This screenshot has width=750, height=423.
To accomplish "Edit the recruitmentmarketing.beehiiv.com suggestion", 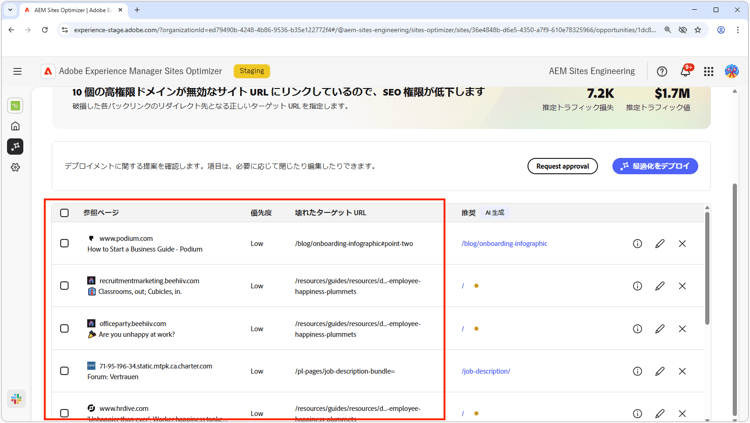I will point(660,286).
